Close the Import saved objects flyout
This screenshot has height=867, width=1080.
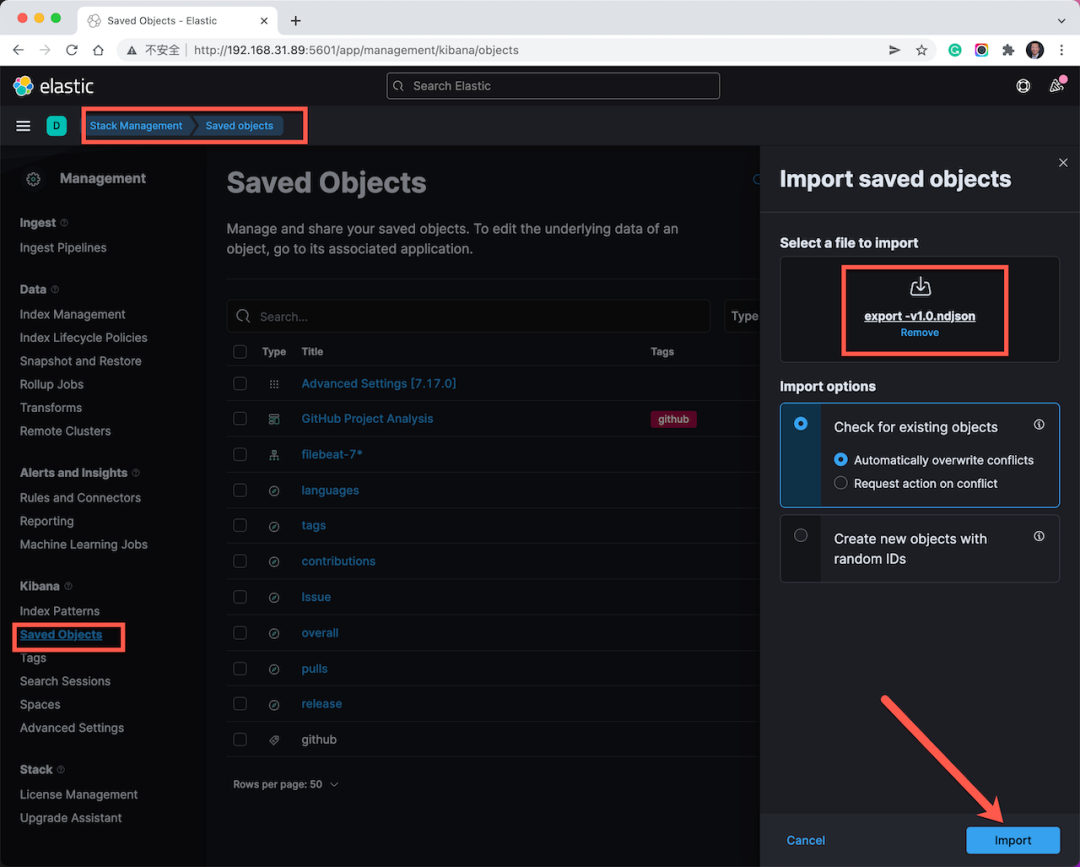click(1063, 163)
